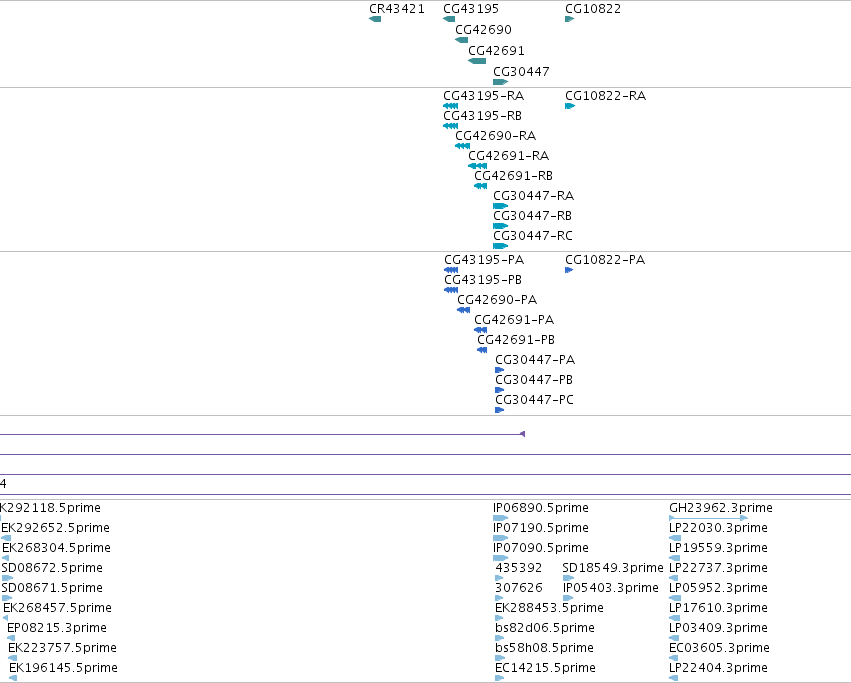
Task: Select the EK196145.5prime EST label
Action: (x=63, y=668)
